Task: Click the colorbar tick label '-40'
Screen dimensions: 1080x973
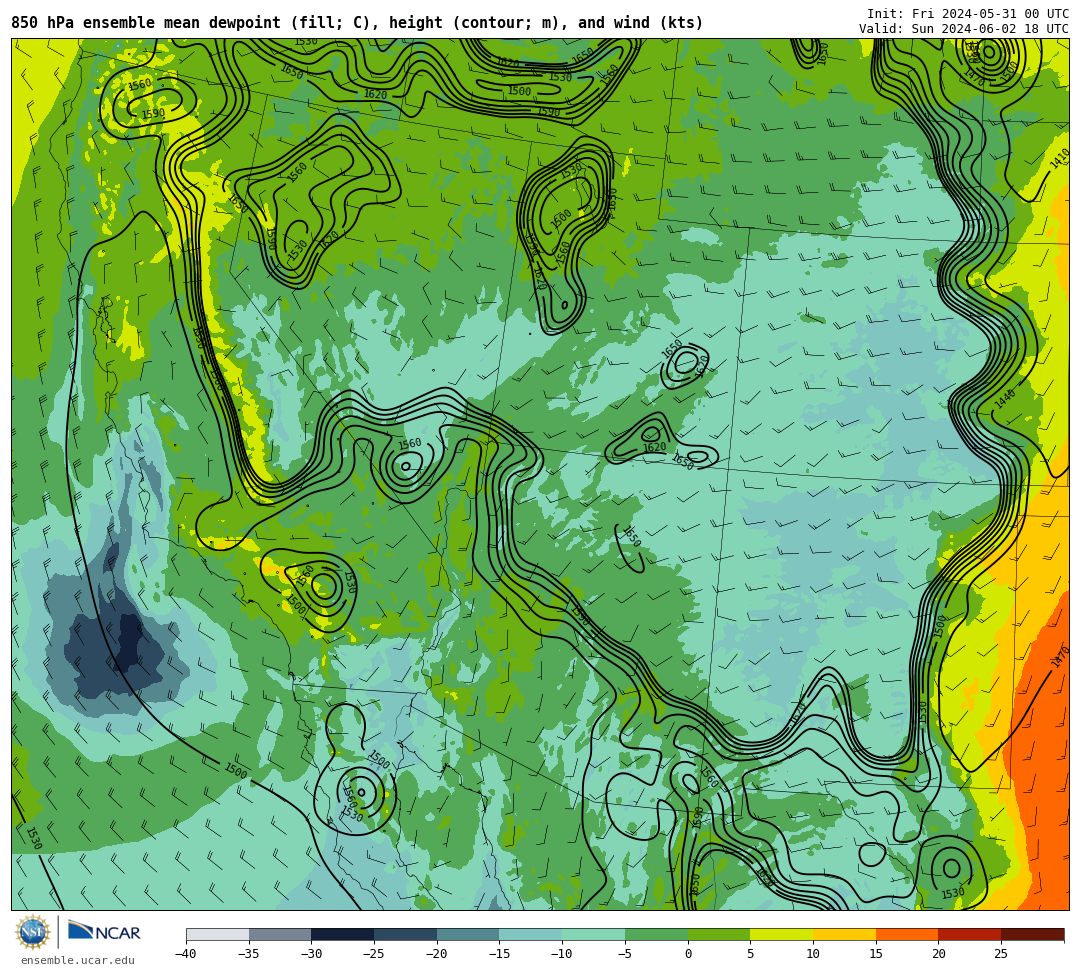Action: [185, 954]
